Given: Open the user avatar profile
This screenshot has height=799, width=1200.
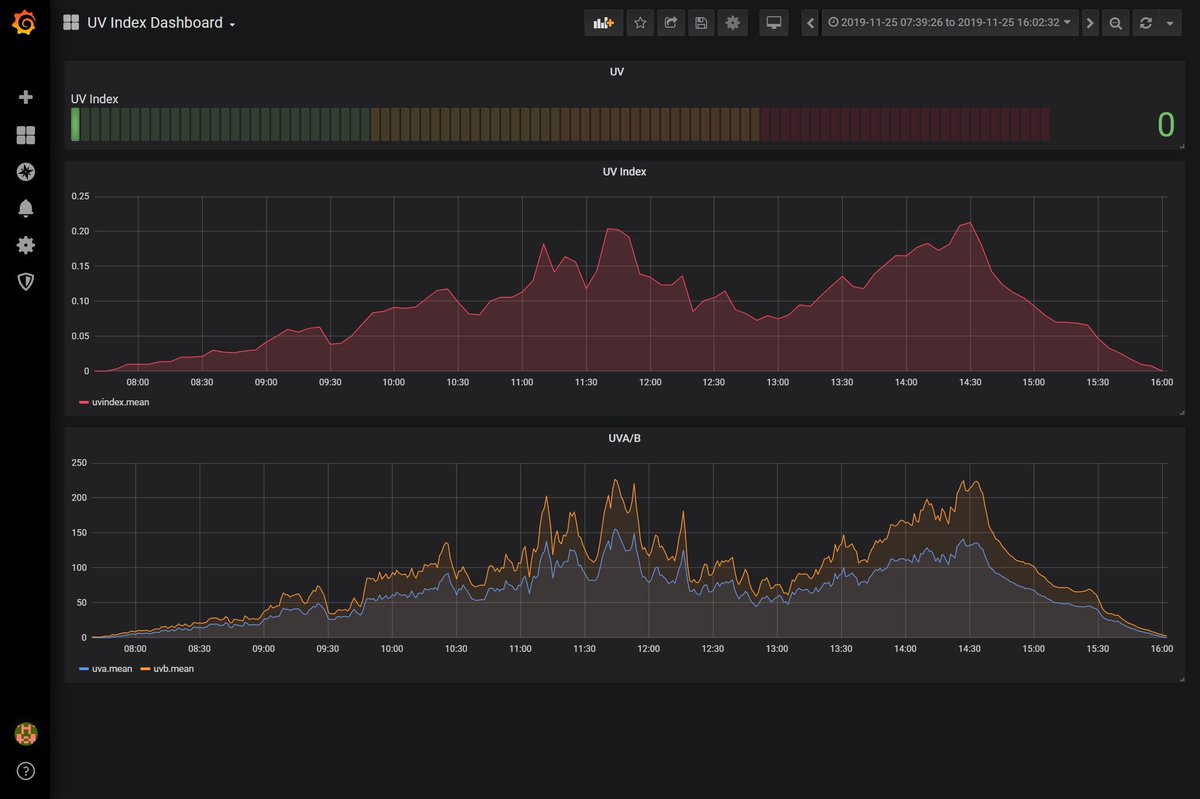Looking at the screenshot, I should [26, 733].
